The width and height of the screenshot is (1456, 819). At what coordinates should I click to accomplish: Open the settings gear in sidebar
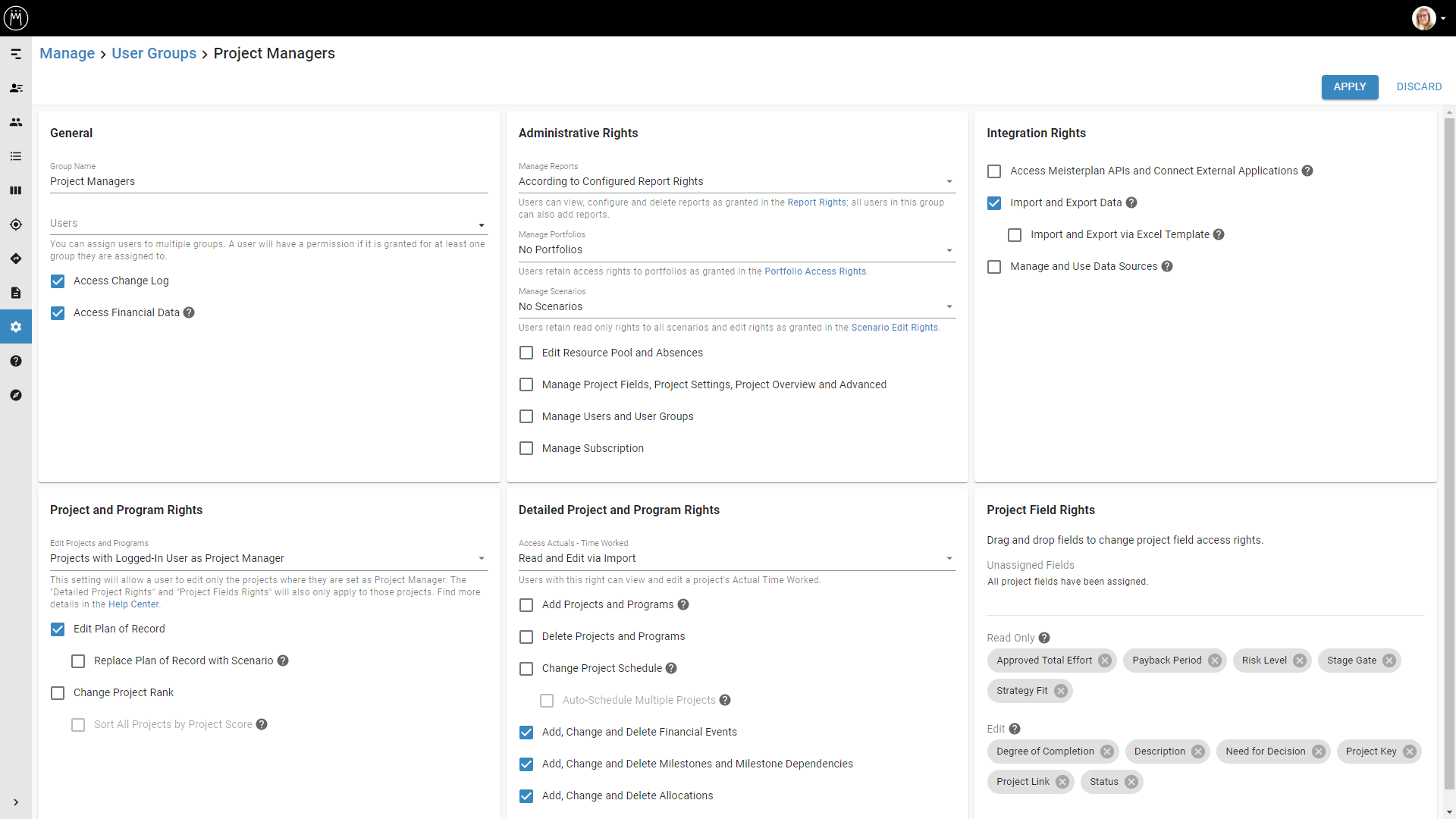point(16,327)
